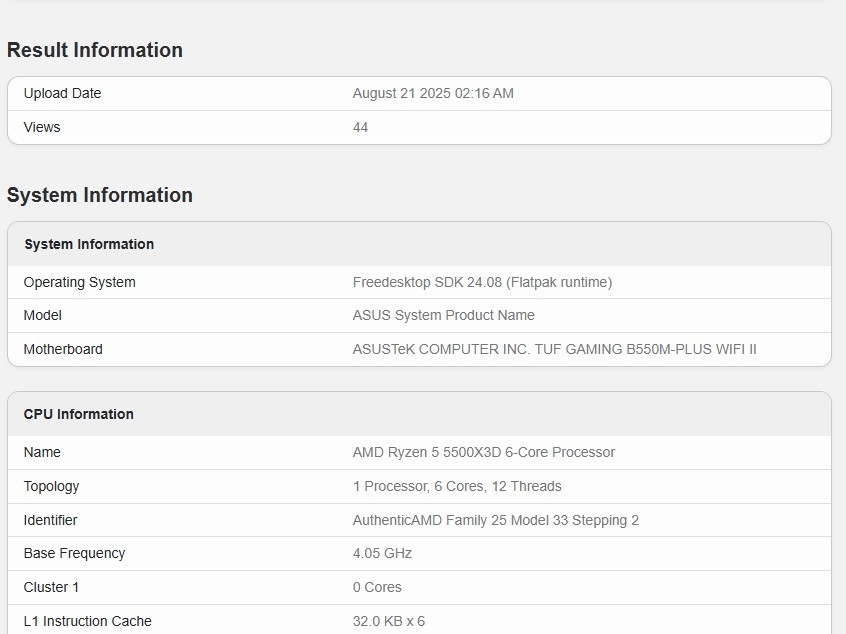Click the Base Frequency row label
Screen dimensions: 846x634
tap(74, 553)
